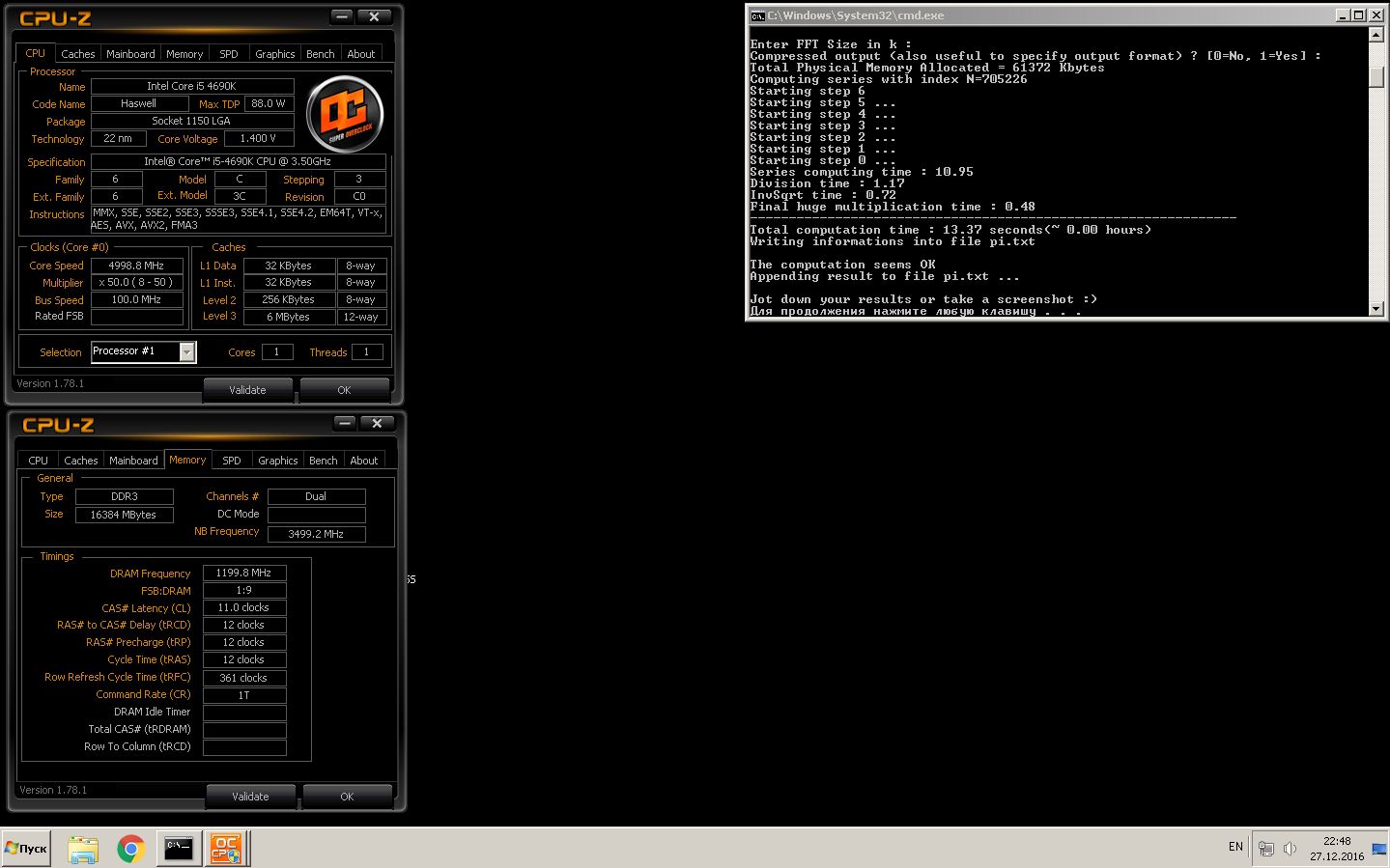Click the Core Speed 4998.8 MHz field
The width and height of the screenshot is (1390, 868).
[x=136, y=266]
